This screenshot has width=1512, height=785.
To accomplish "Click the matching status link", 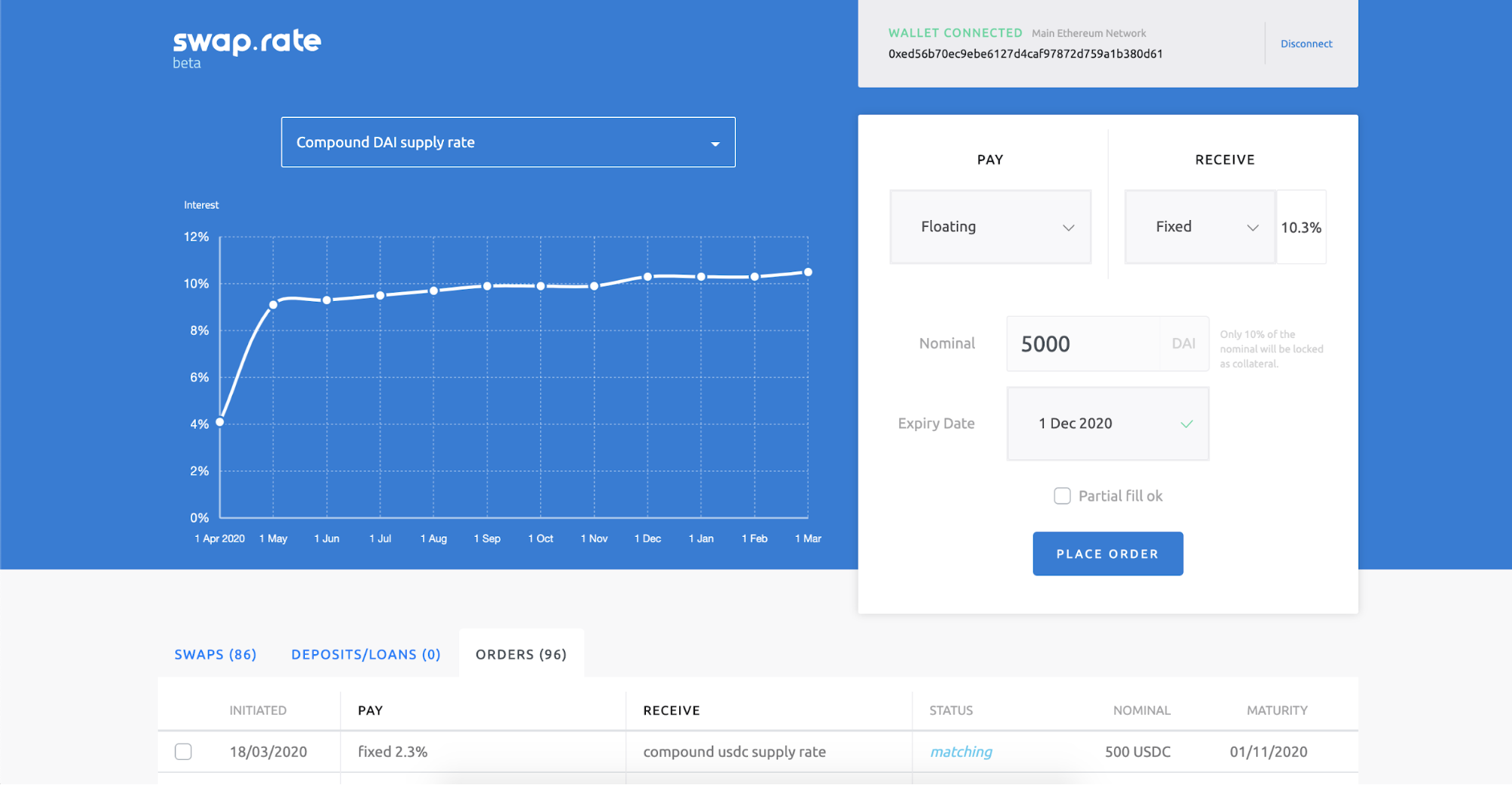I will tap(961, 752).
